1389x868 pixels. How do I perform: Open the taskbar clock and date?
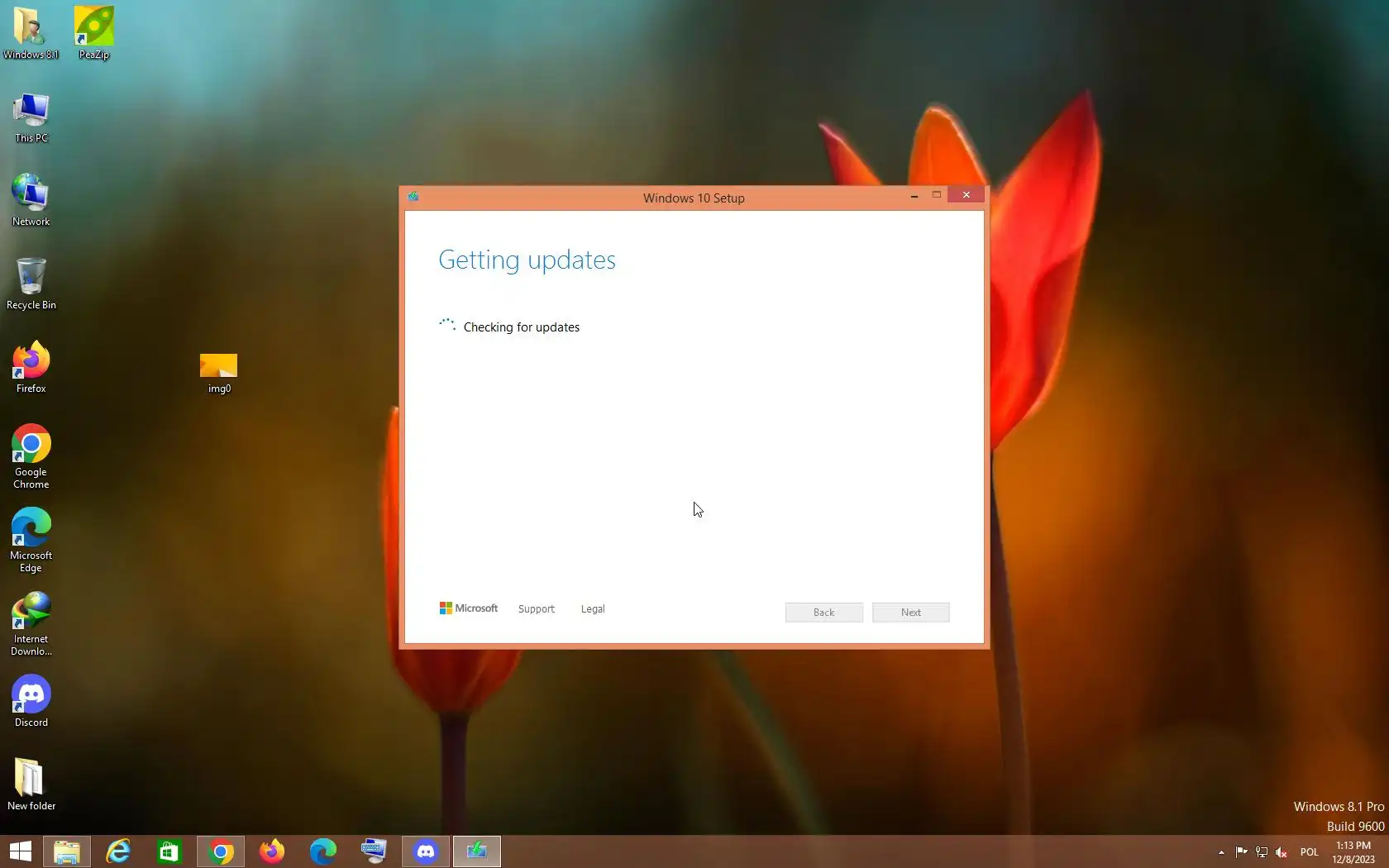1353,852
